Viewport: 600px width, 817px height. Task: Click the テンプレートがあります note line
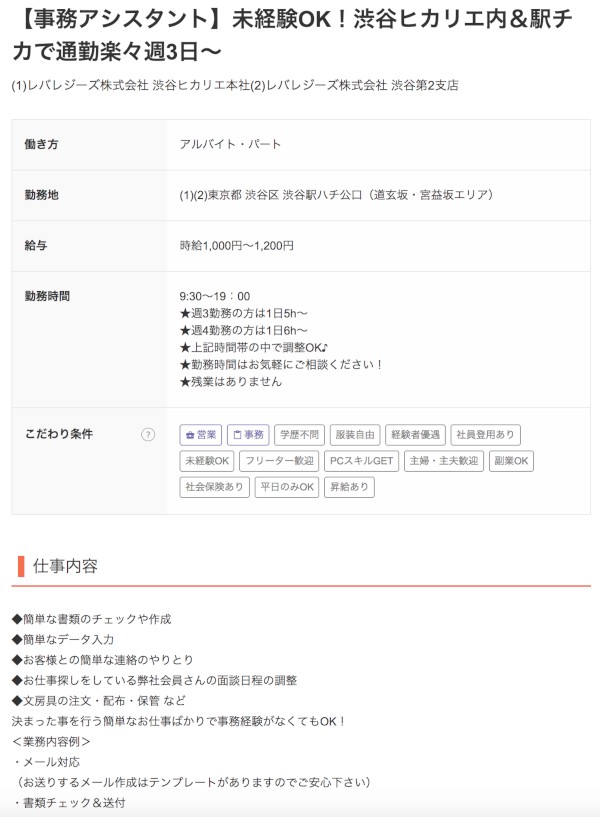tap(193, 782)
